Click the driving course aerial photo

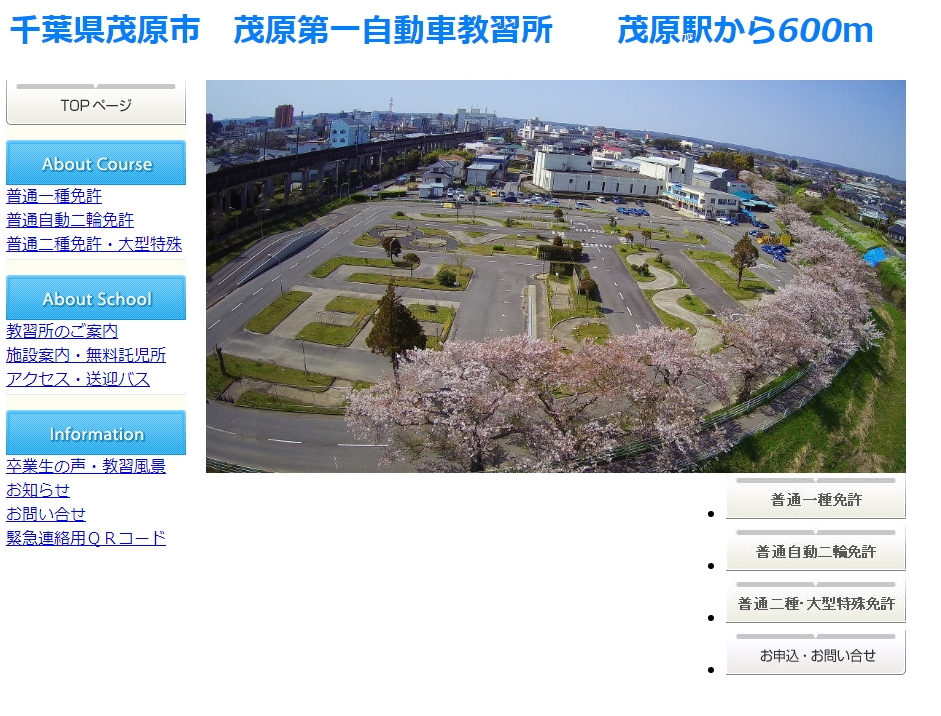click(x=557, y=275)
